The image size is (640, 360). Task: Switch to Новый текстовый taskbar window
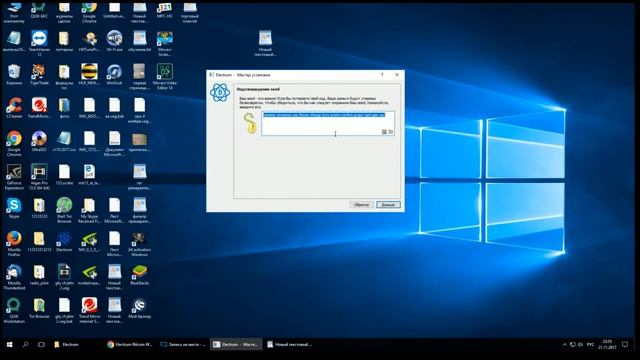point(290,344)
